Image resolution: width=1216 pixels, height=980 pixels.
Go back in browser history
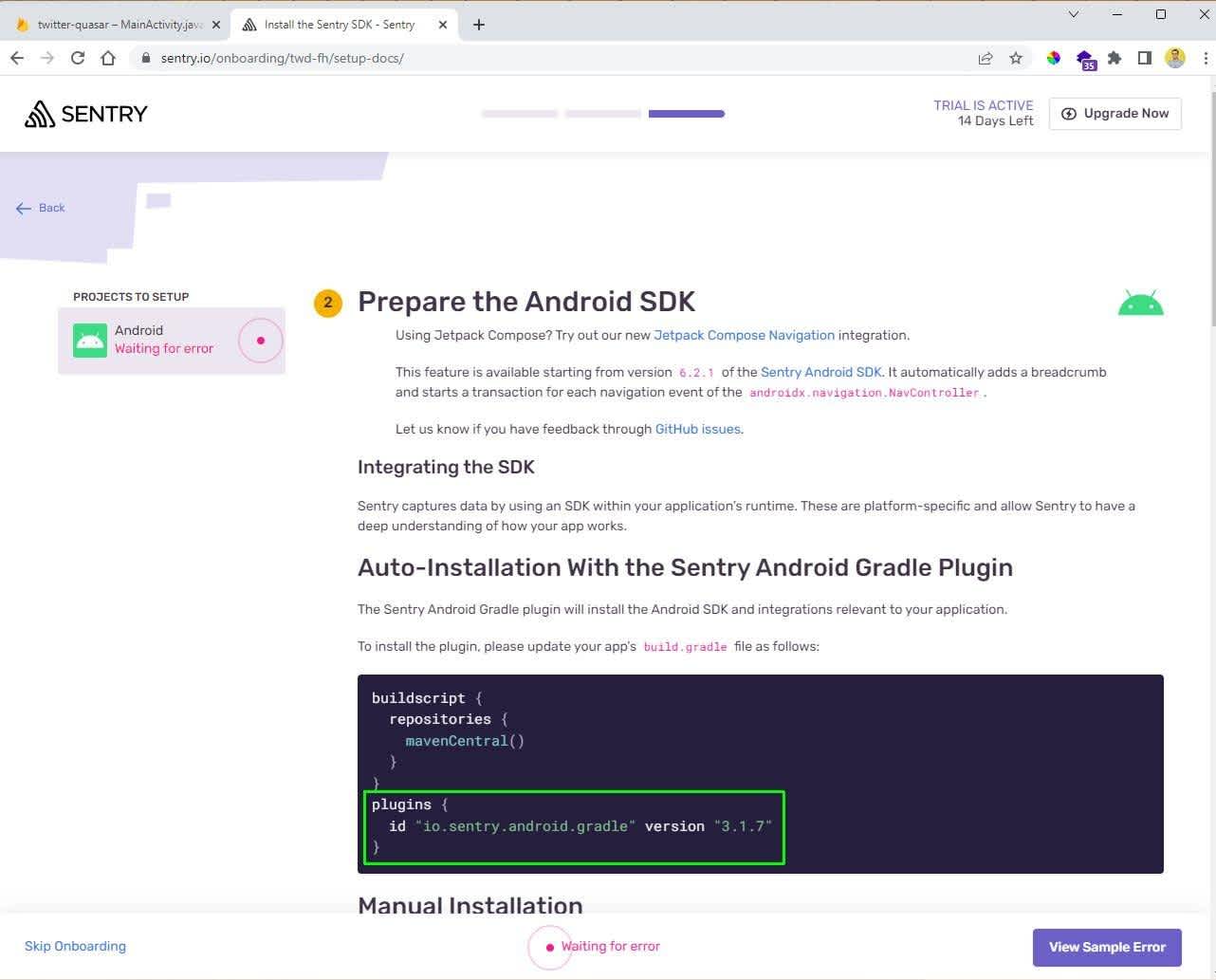coord(17,58)
